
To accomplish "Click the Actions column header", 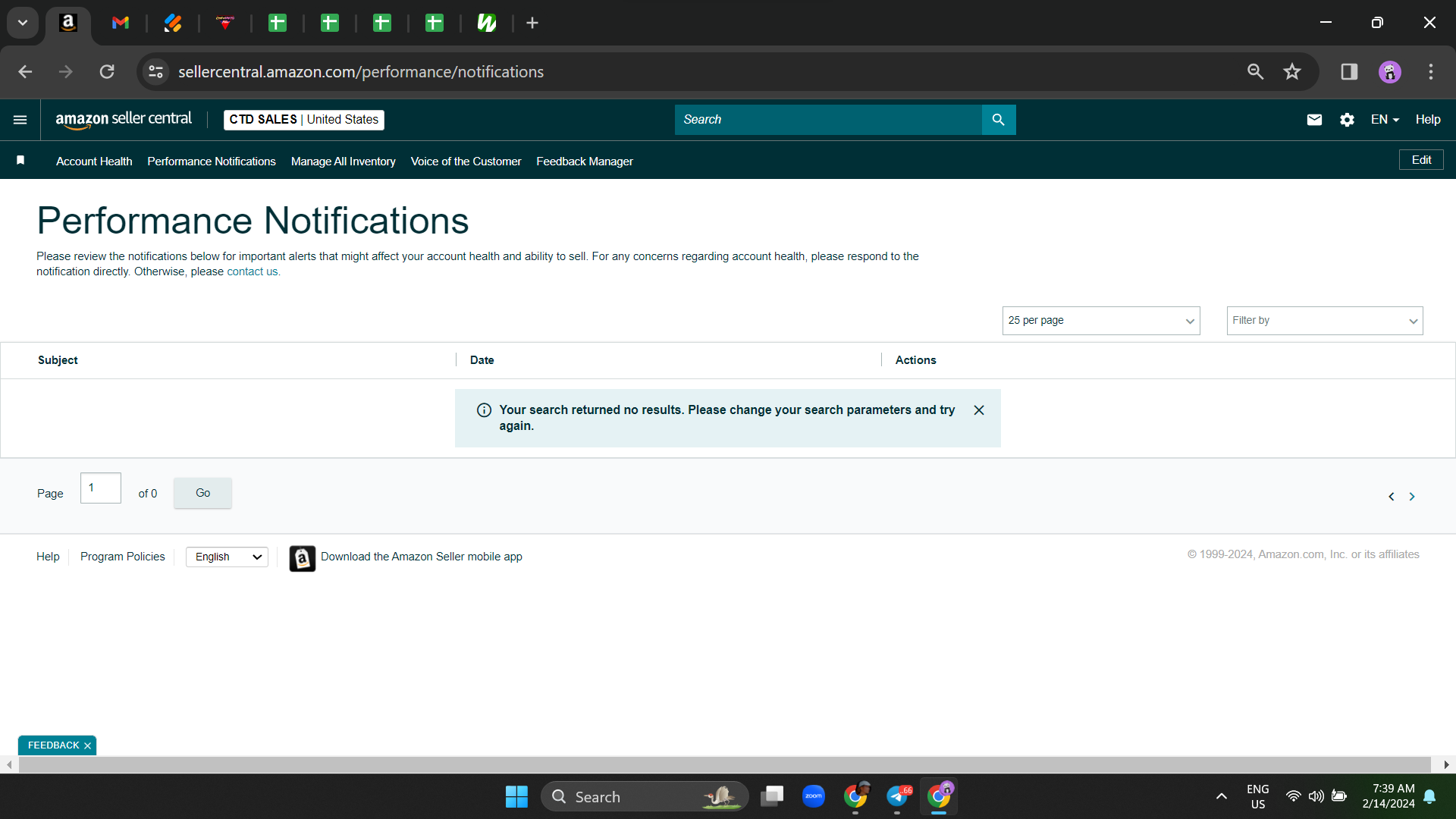I will (915, 360).
